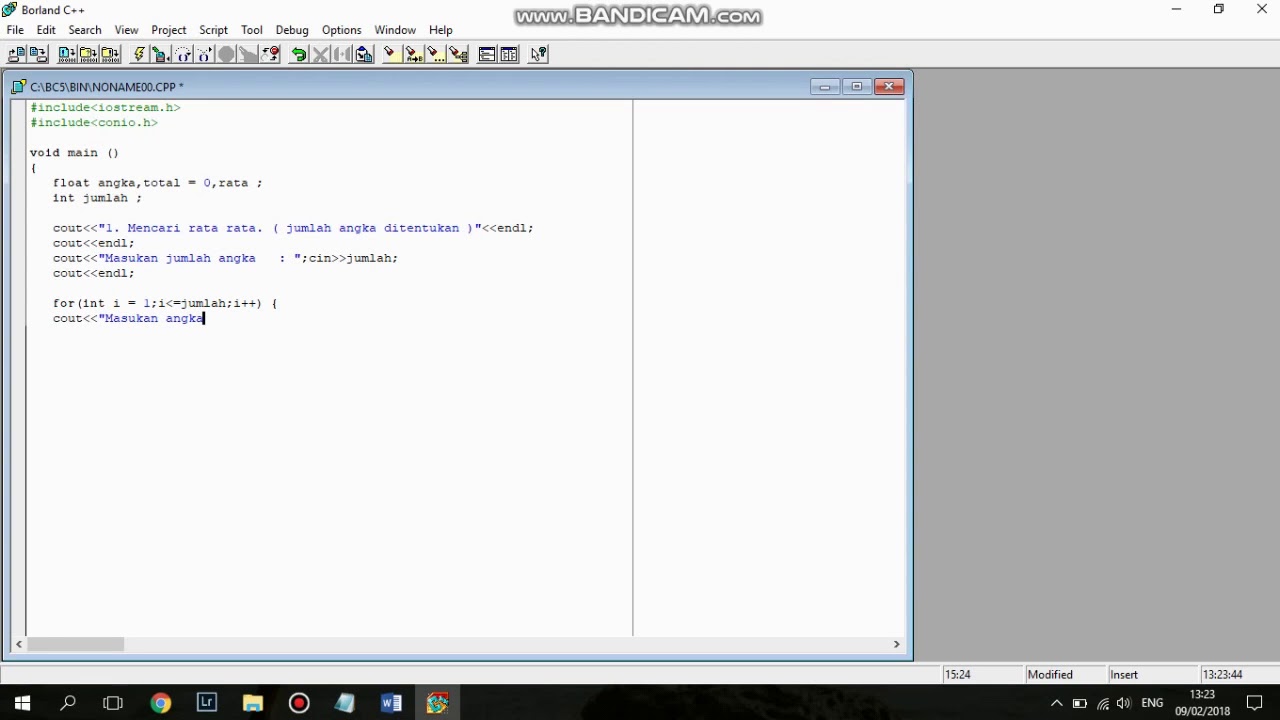
Task: Open the Search menu
Action: point(85,30)
